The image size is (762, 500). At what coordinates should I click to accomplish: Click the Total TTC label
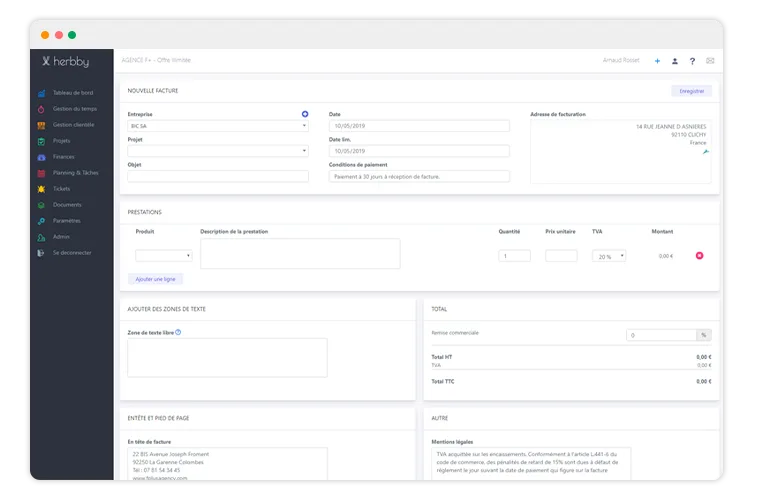pos(443,382)
